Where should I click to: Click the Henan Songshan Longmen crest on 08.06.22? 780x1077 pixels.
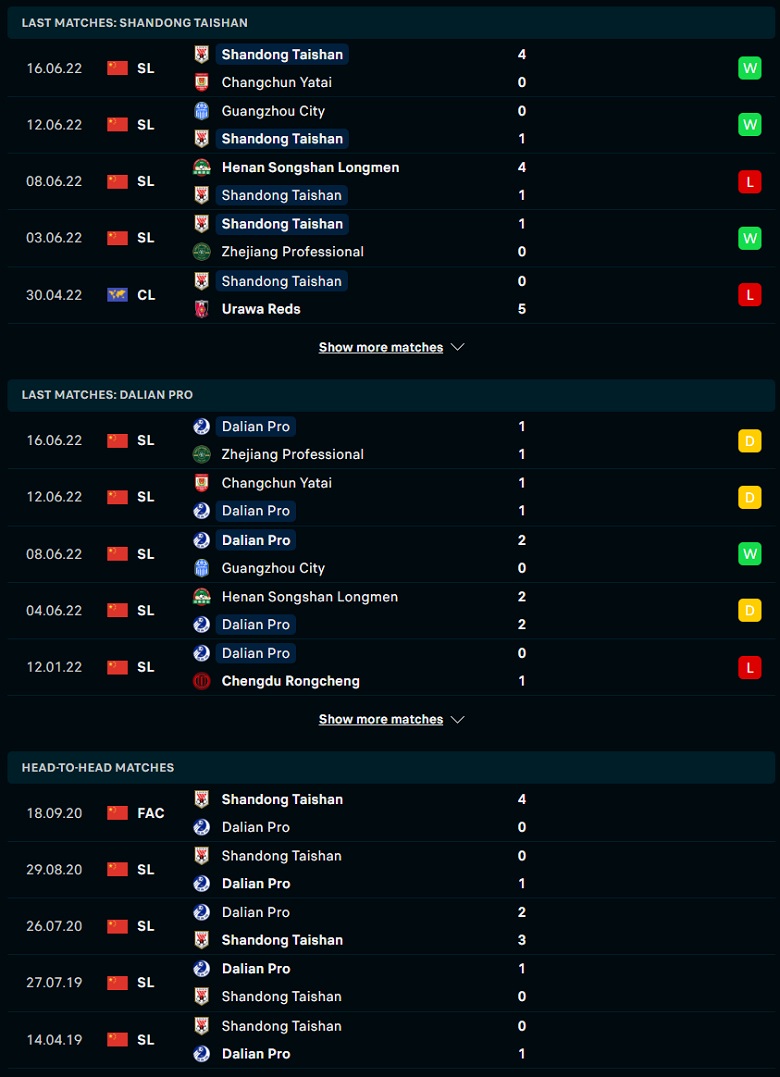[201, 168]
